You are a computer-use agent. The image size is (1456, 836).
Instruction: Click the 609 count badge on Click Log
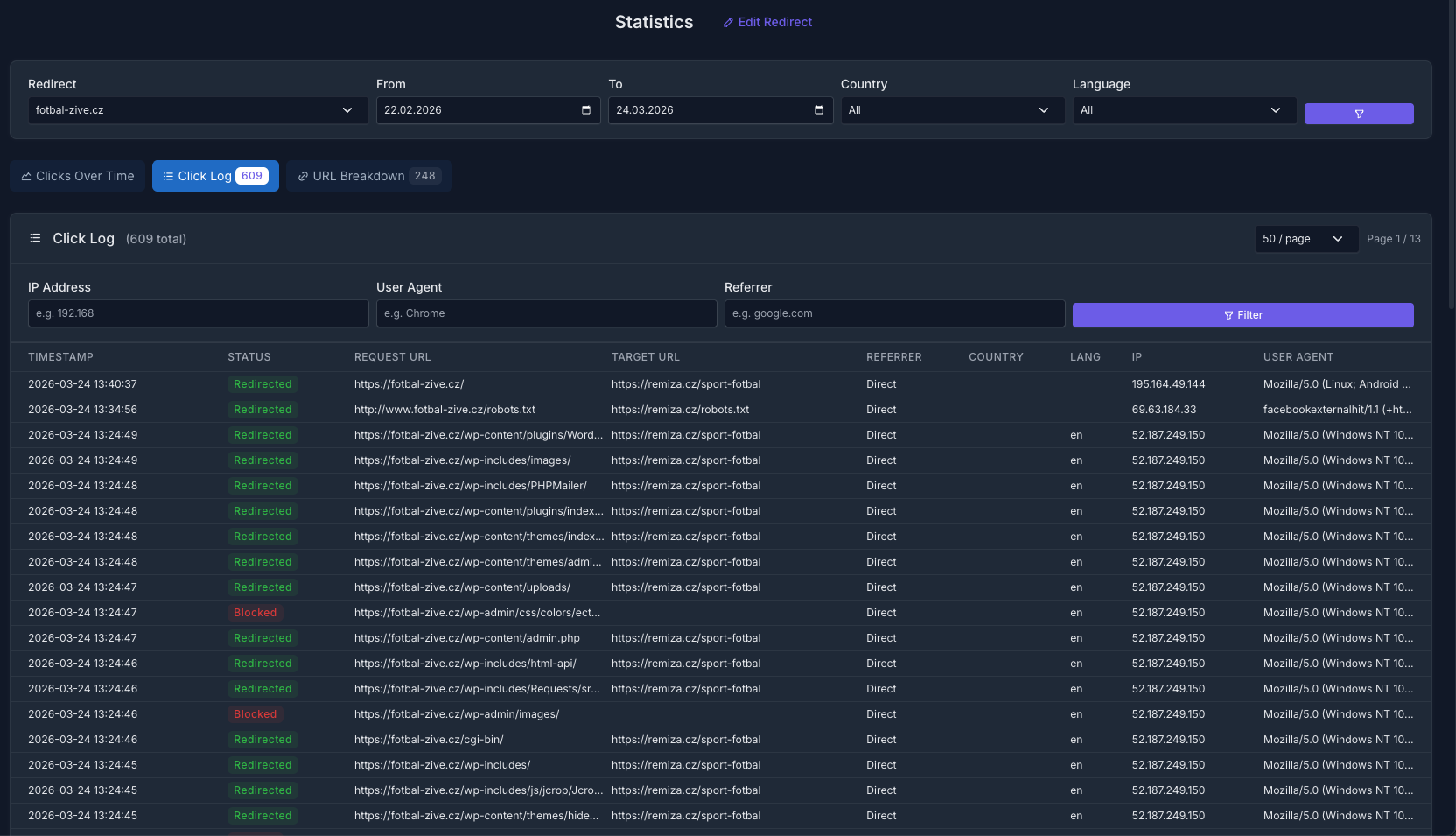click(x=252, y=176)
